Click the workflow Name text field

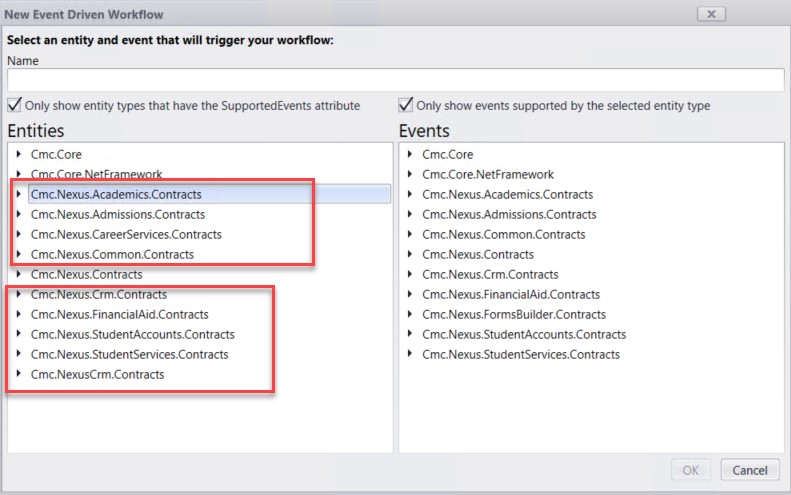[x=395, y=80]
